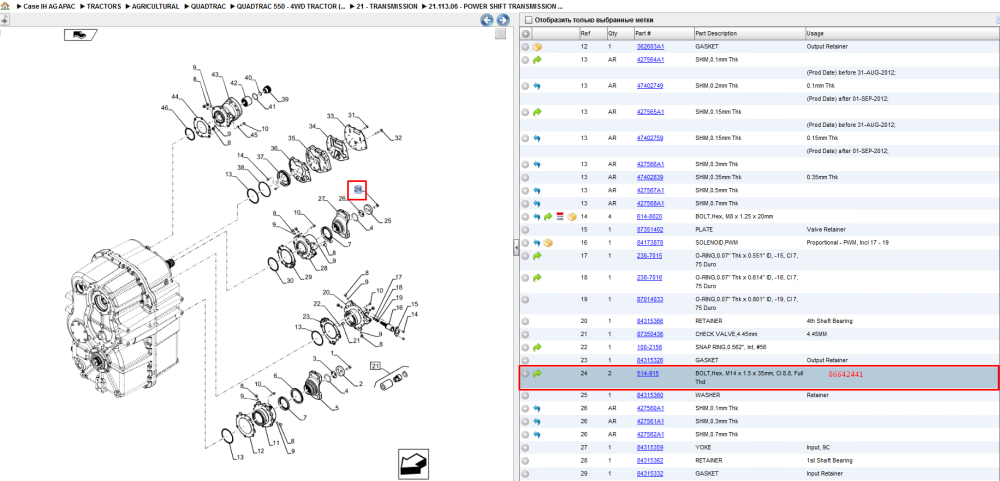Screen dimensions: 1000x481
Task: Toggle the select circle on the 362603A1 row
Action: tap(526, 47)
